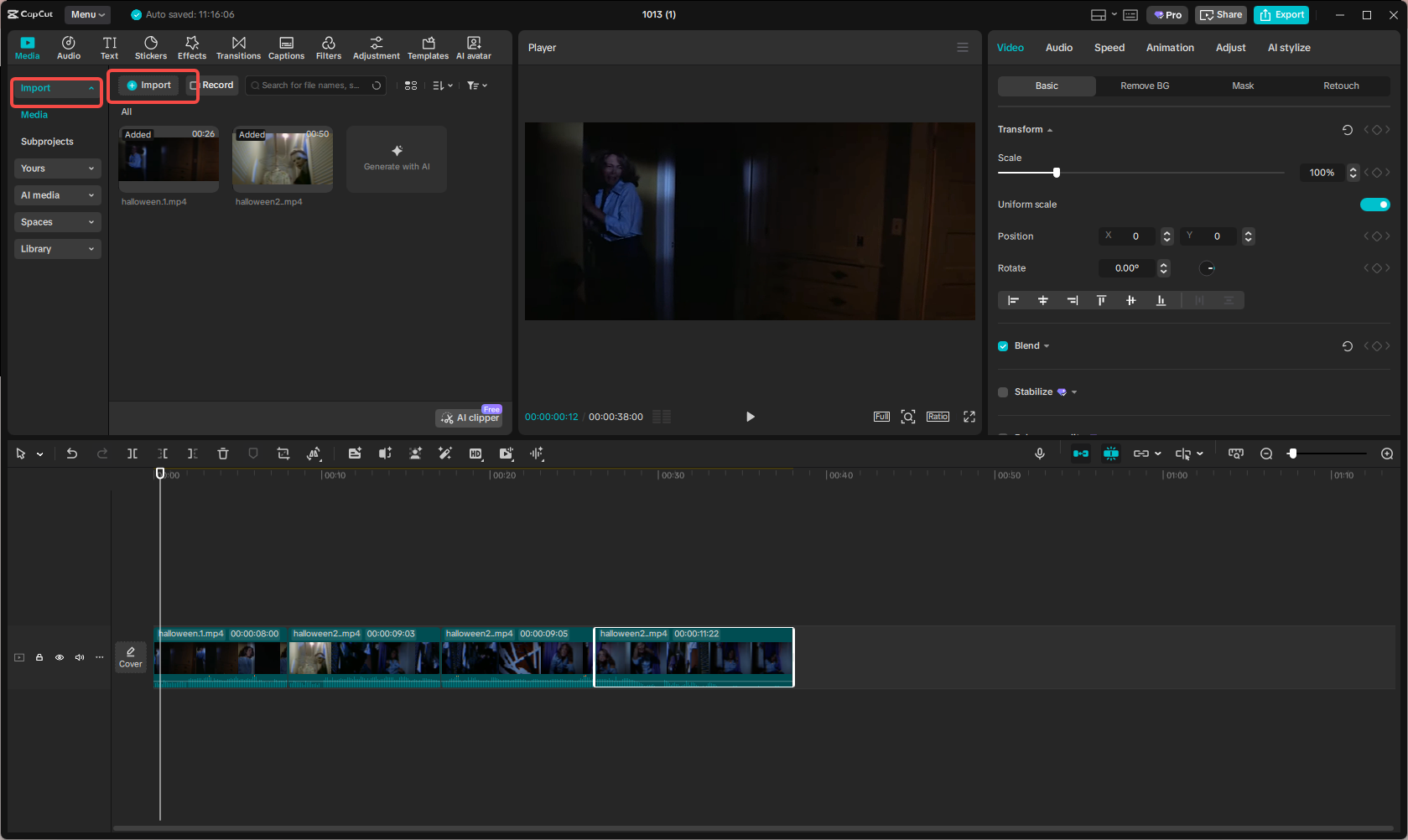This screenshot has width=1408, height=840.
Task: Click Generate with AI card
Action: tap(397, 159)
